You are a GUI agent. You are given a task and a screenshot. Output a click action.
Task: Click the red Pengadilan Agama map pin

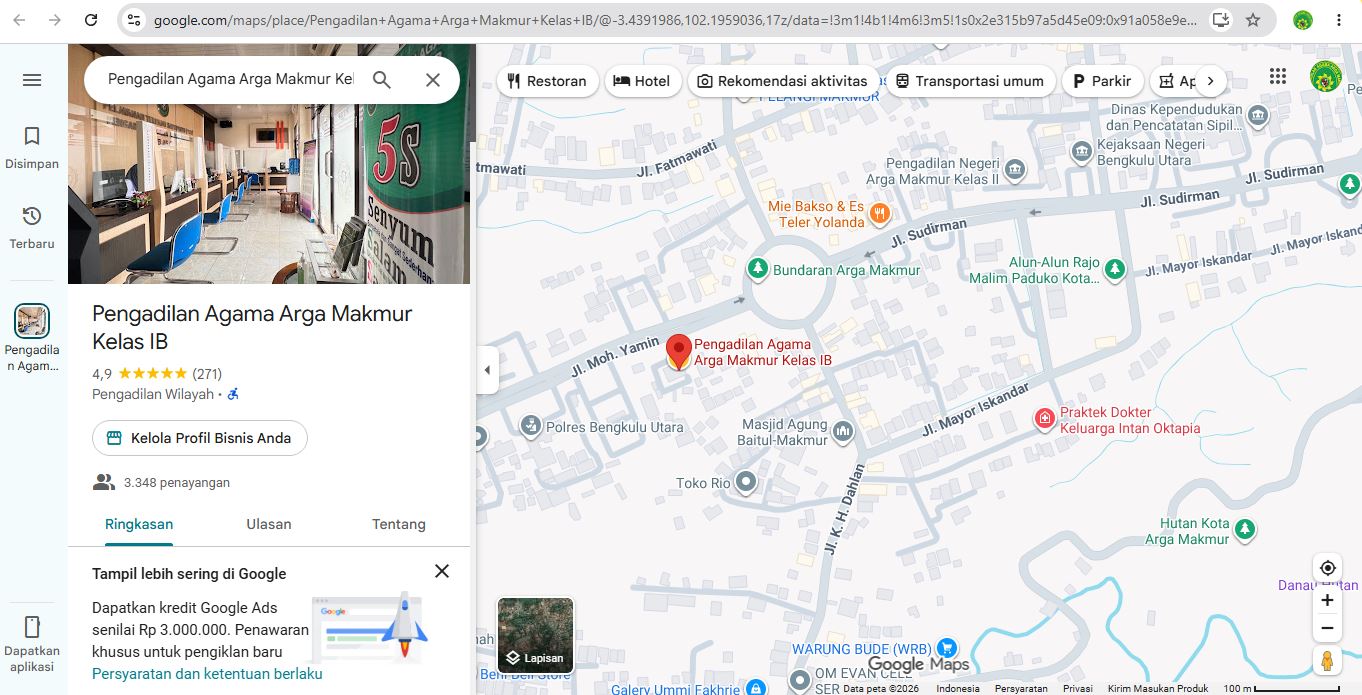click(679, 351)
